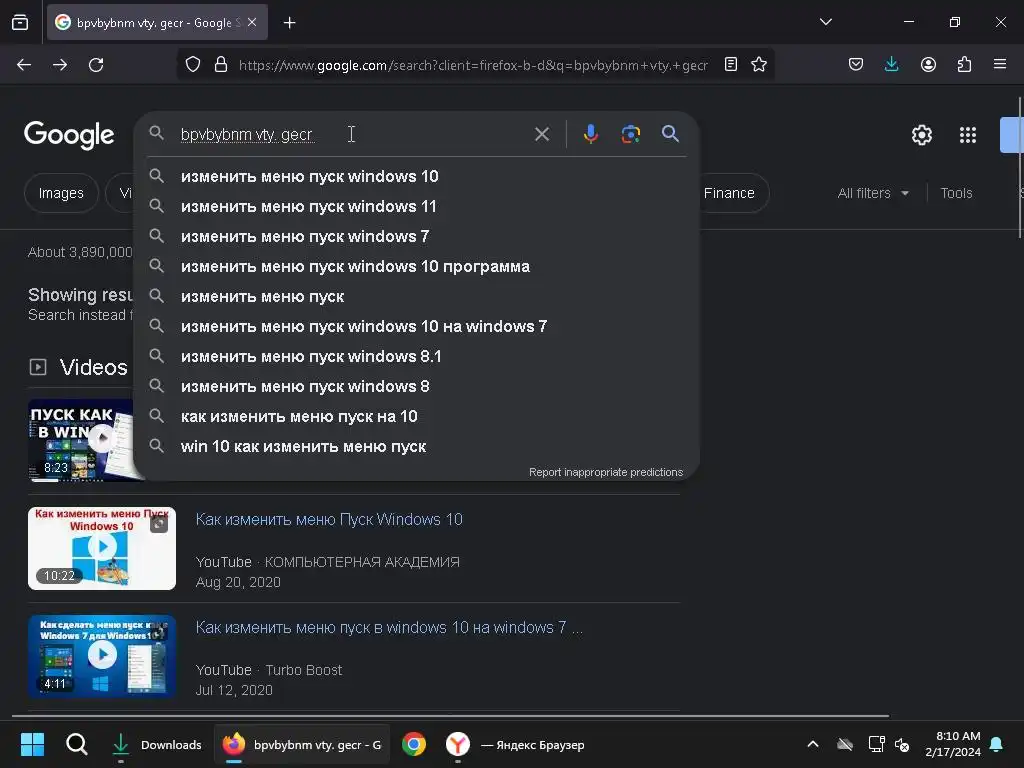
Task: Pick suggestion изменить меню пуск windows 8.1
Action: (x=416, y=357)
